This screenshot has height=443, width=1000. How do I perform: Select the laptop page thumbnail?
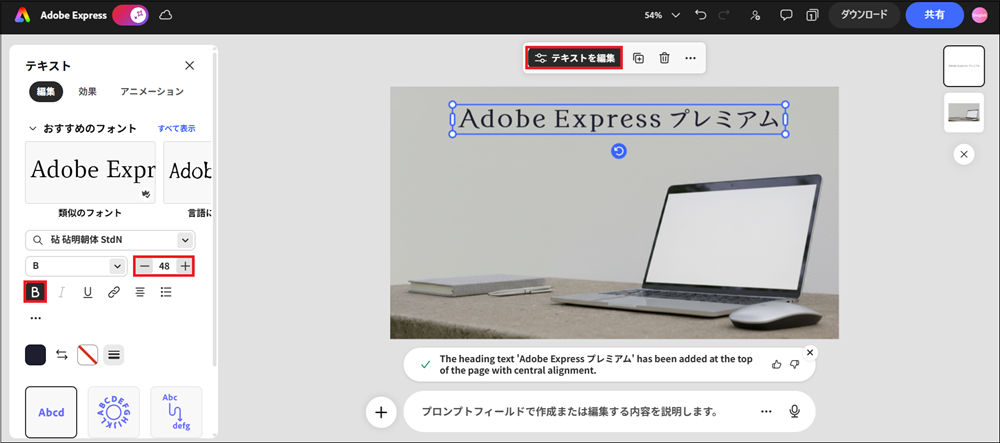(x=964, y=112)
